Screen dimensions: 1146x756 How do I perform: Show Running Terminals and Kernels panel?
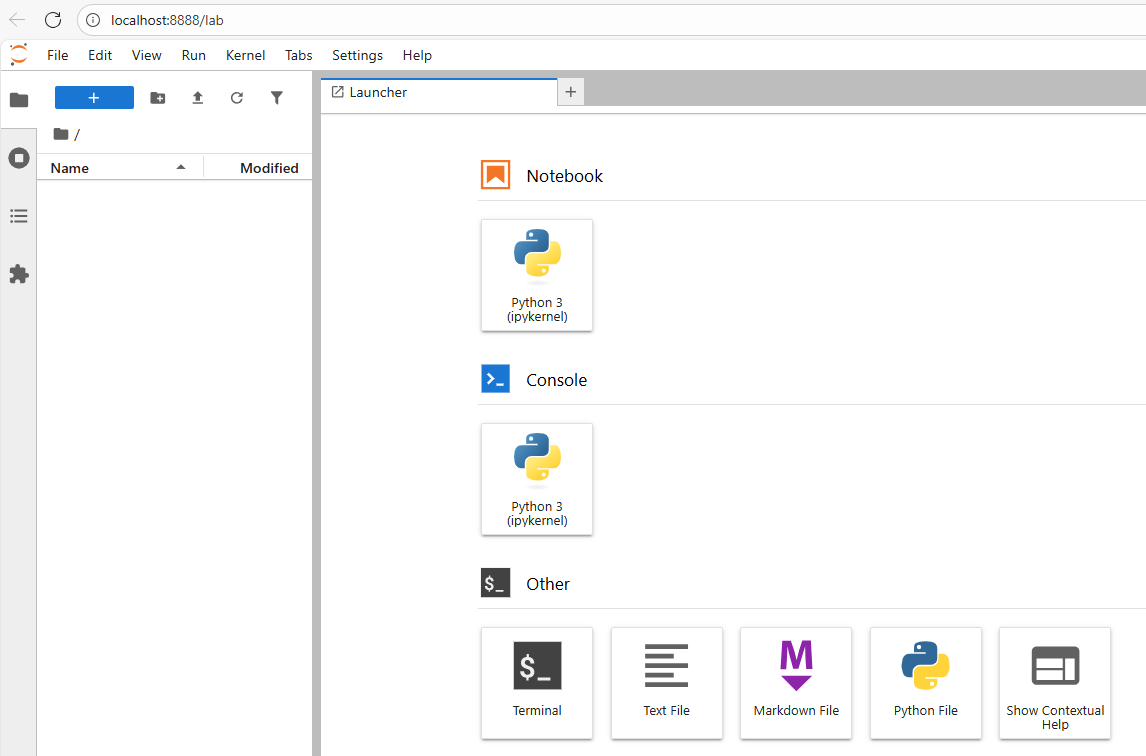(19, 158)
